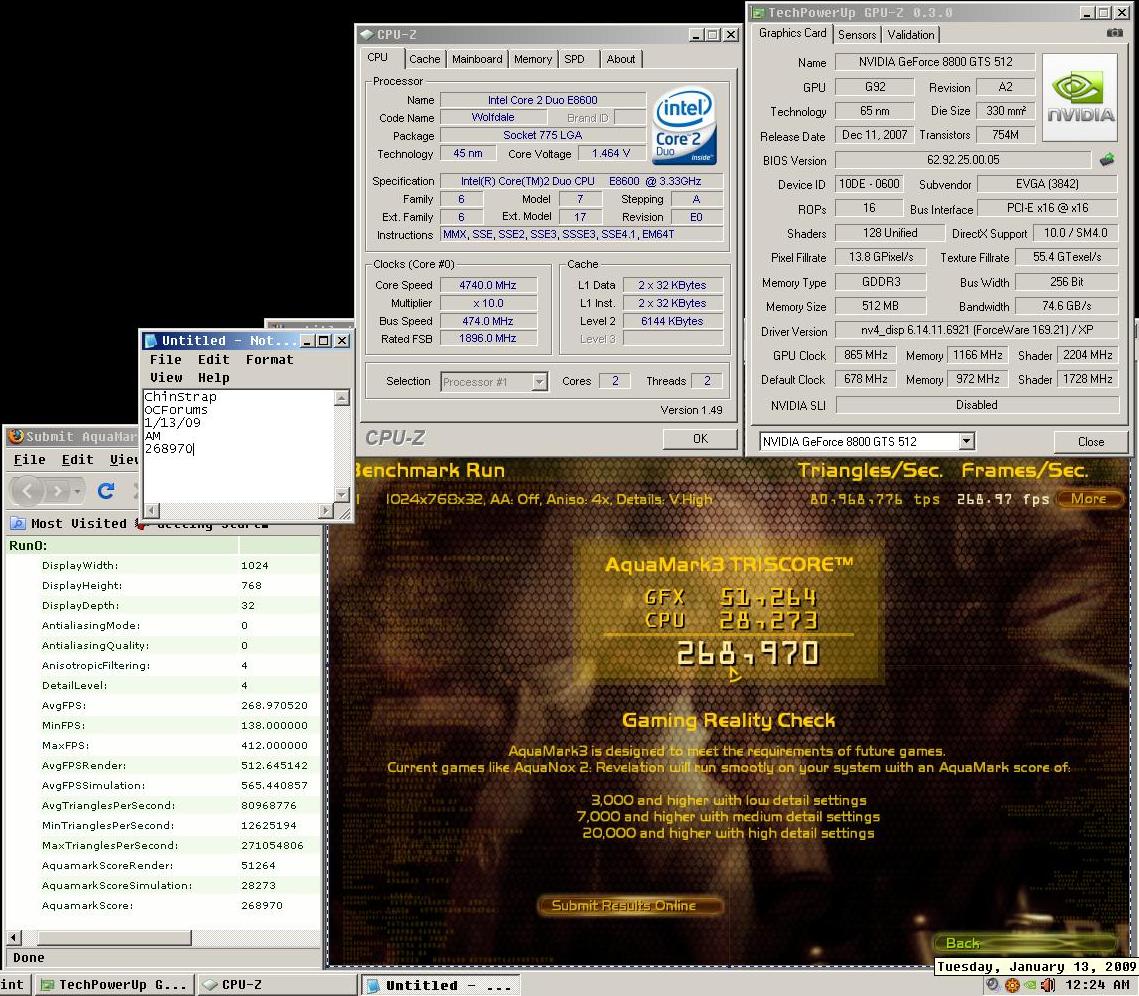Click the Firefox forward arrow button
Image resolution: width=1139 pixels, height=996 pixels.
coord(60,491)
